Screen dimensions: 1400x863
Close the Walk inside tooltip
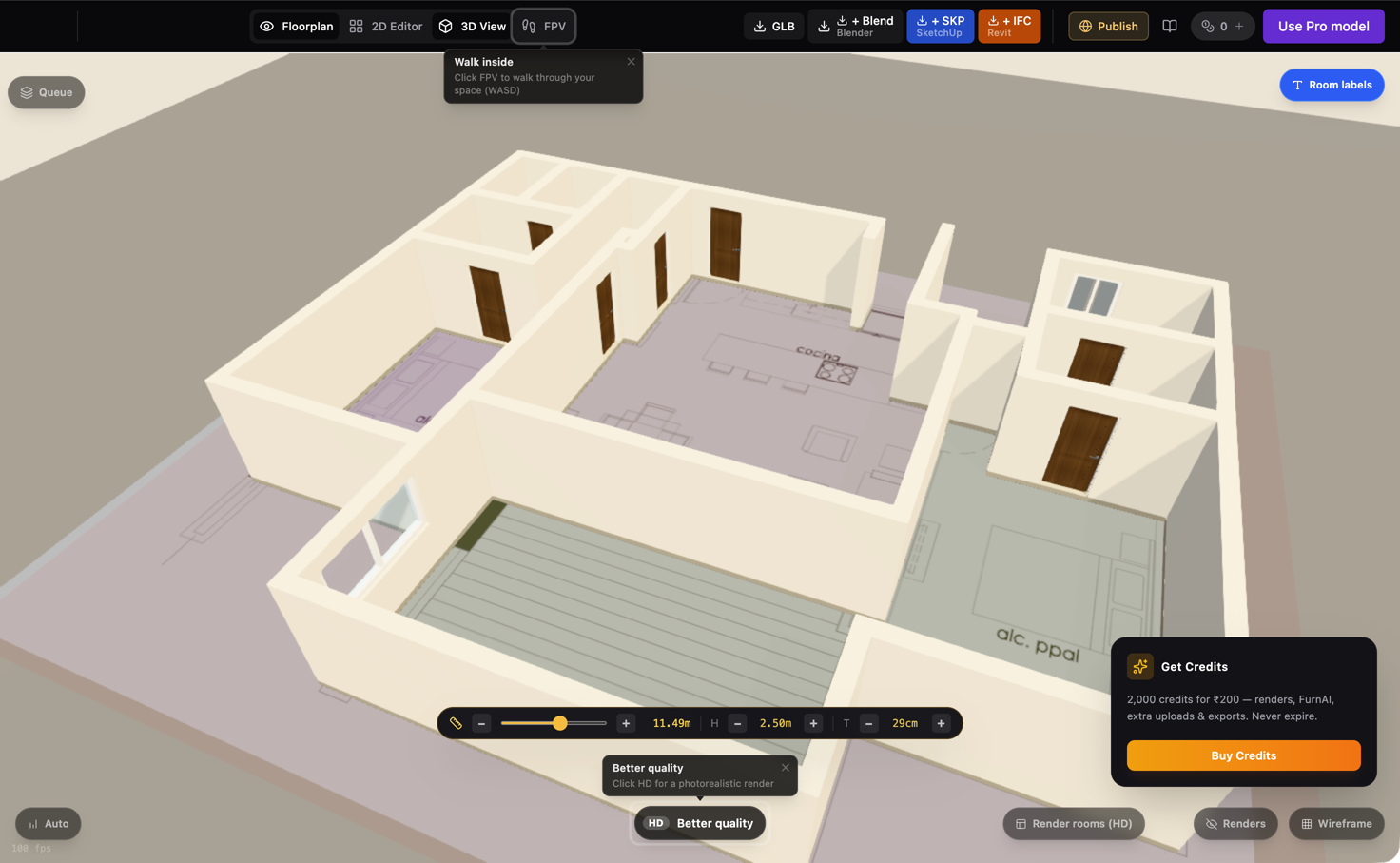pos(631,62)
